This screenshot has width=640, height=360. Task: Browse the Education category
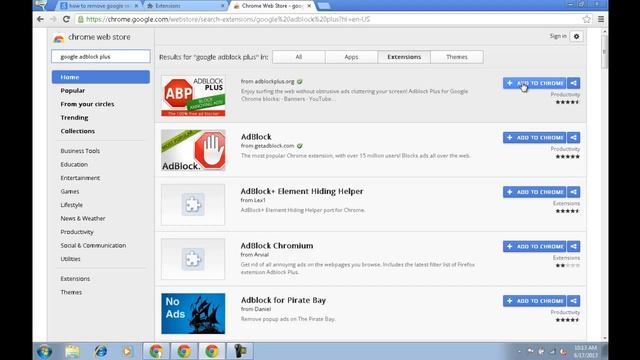(x=74, y=164)
